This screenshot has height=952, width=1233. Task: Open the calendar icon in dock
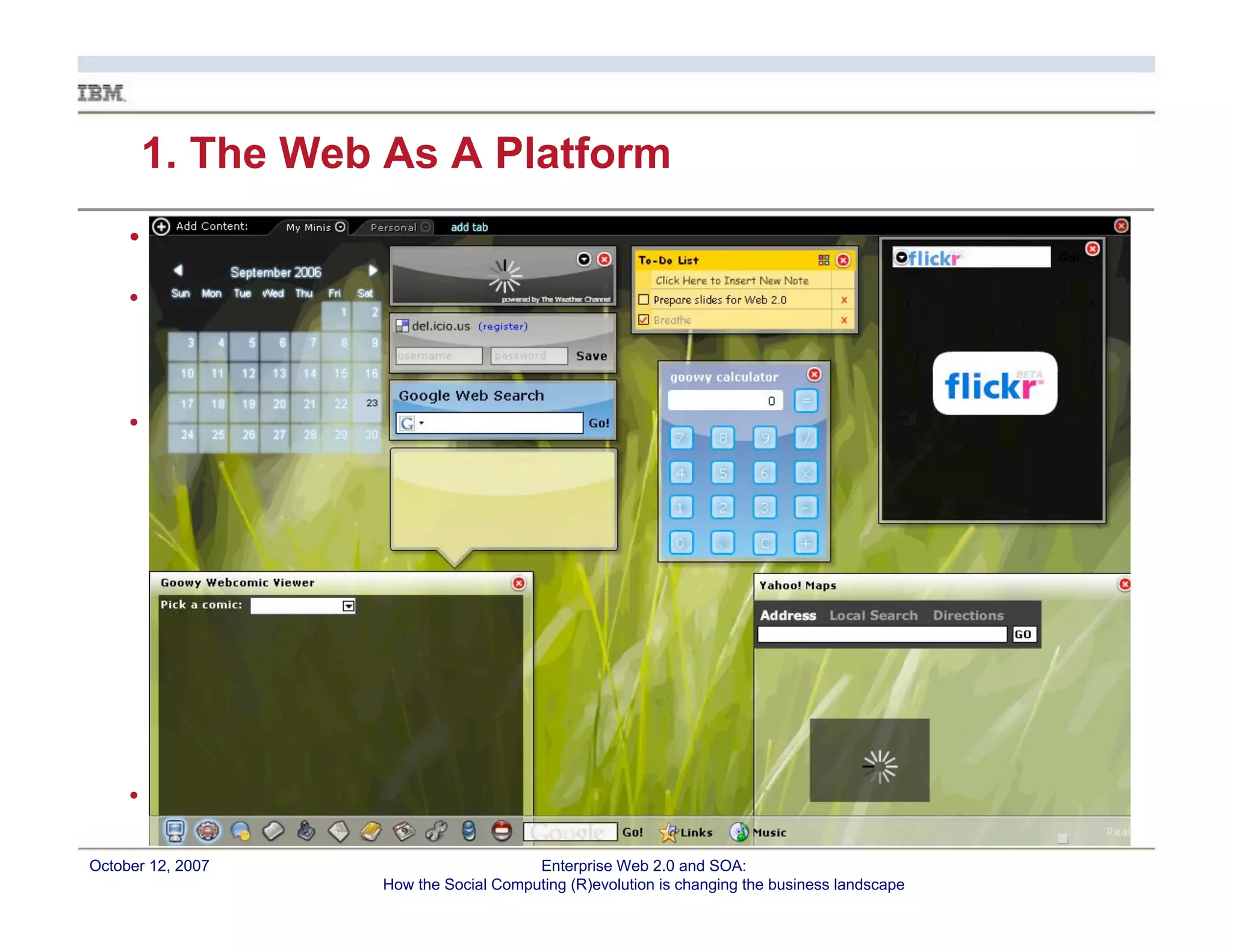[x=404, y=832]
